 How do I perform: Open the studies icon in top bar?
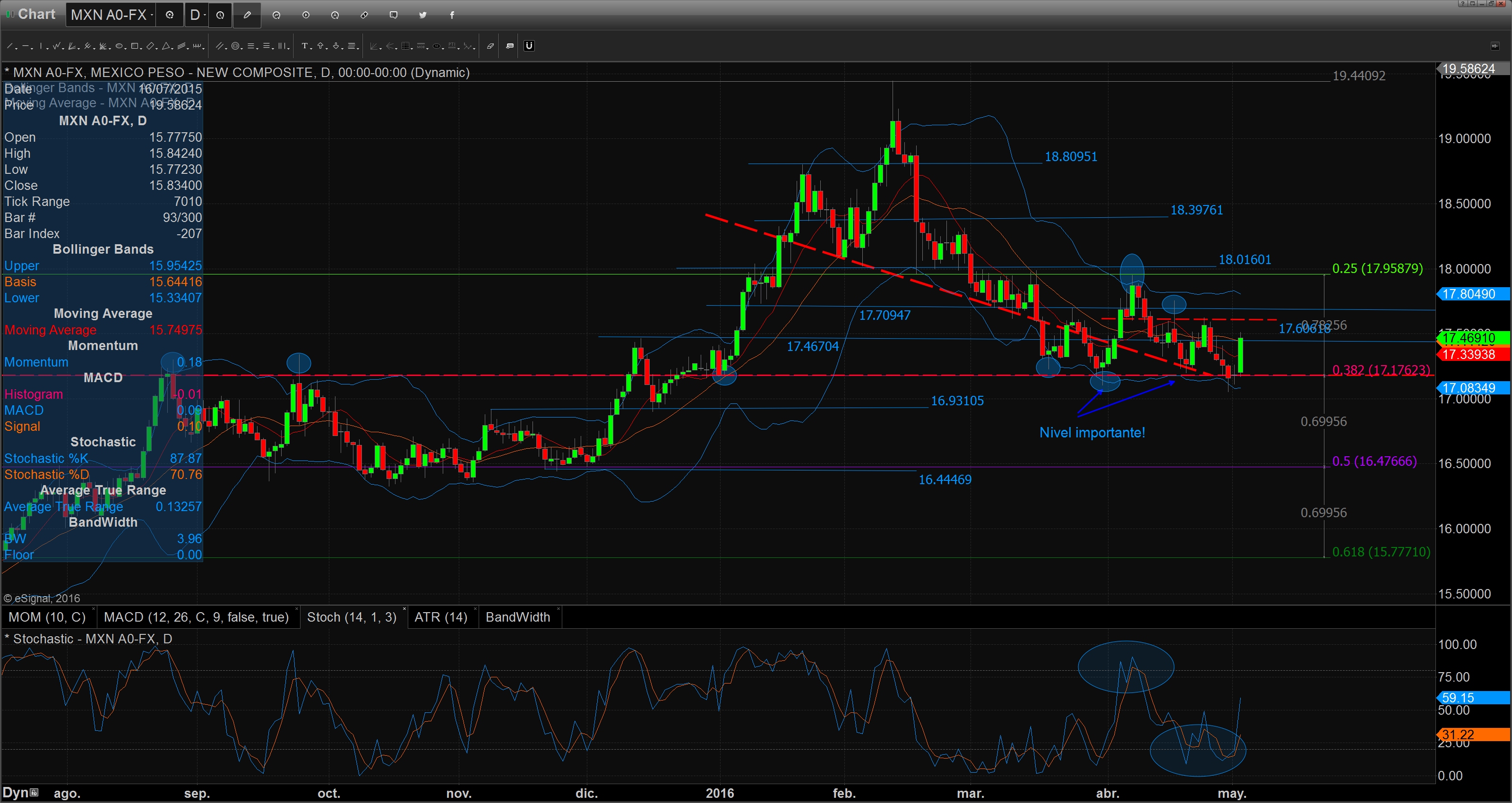click(x=276, y=15)
